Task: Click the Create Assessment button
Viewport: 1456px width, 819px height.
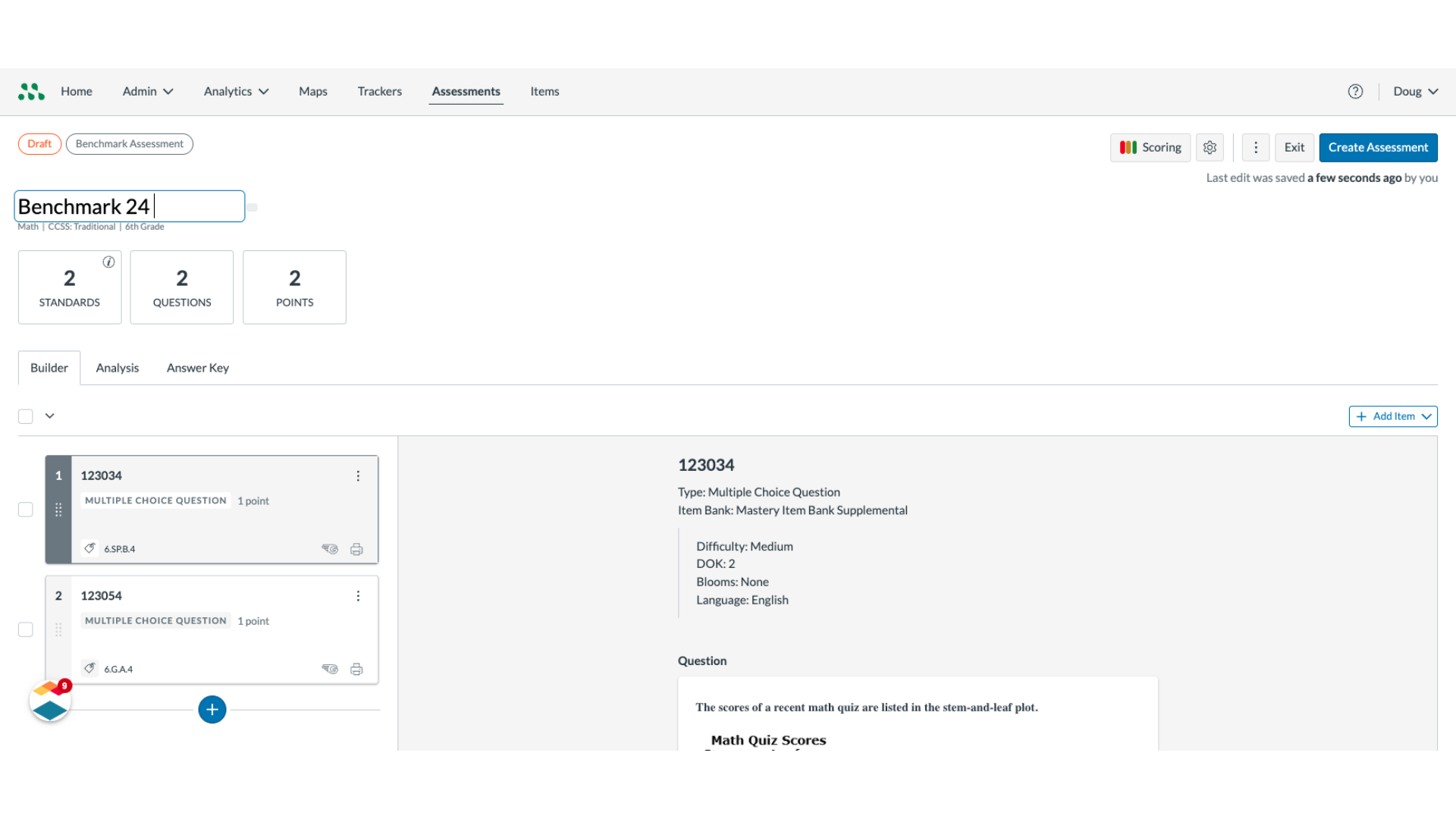Action: click(x=1378, y=147)
